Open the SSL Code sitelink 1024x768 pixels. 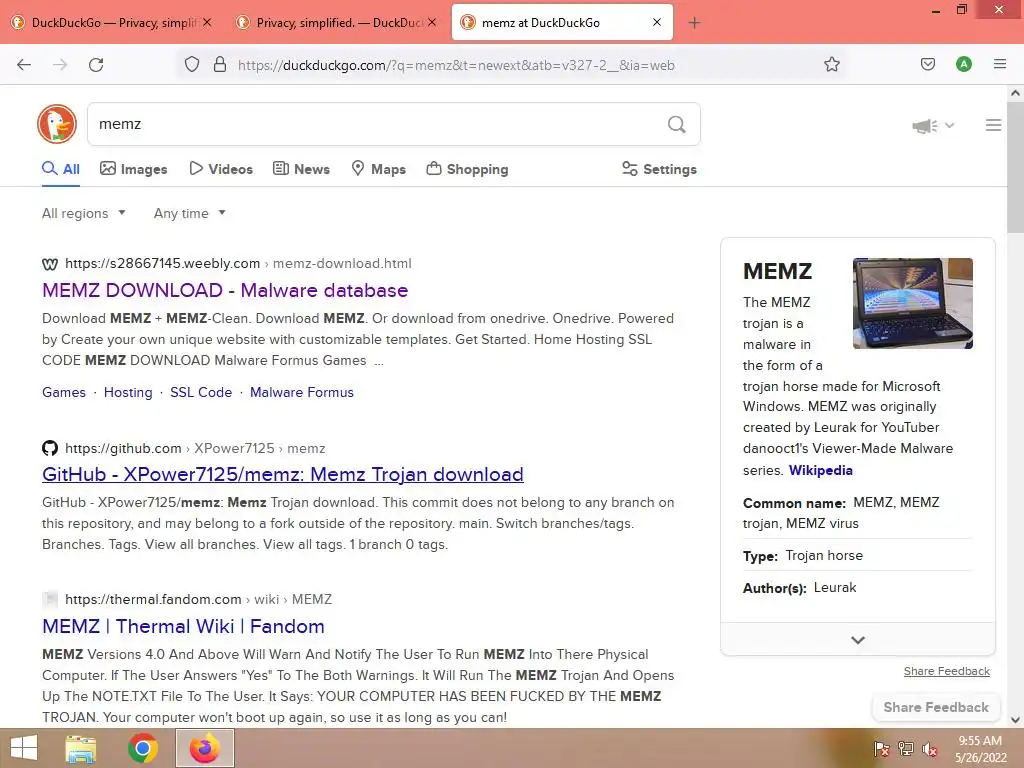coord(201,392)
